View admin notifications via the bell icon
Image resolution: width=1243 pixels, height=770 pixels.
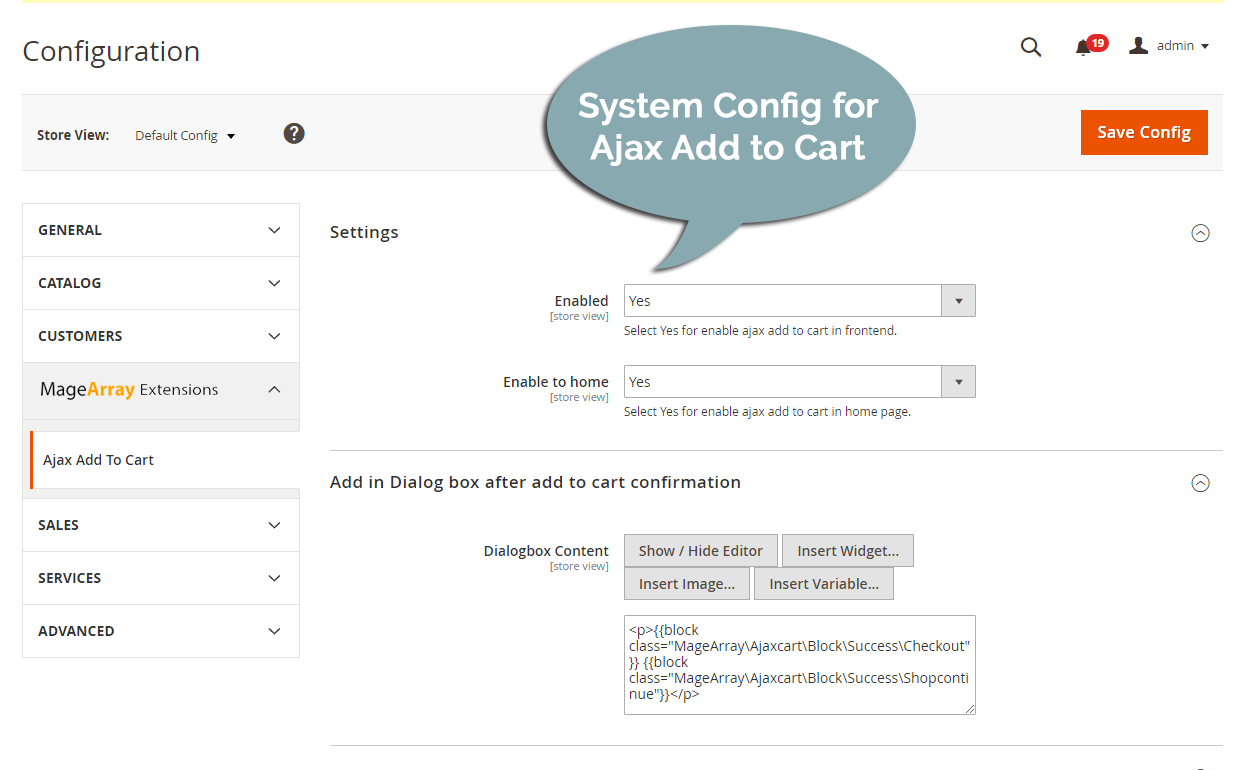[1084, 46]
